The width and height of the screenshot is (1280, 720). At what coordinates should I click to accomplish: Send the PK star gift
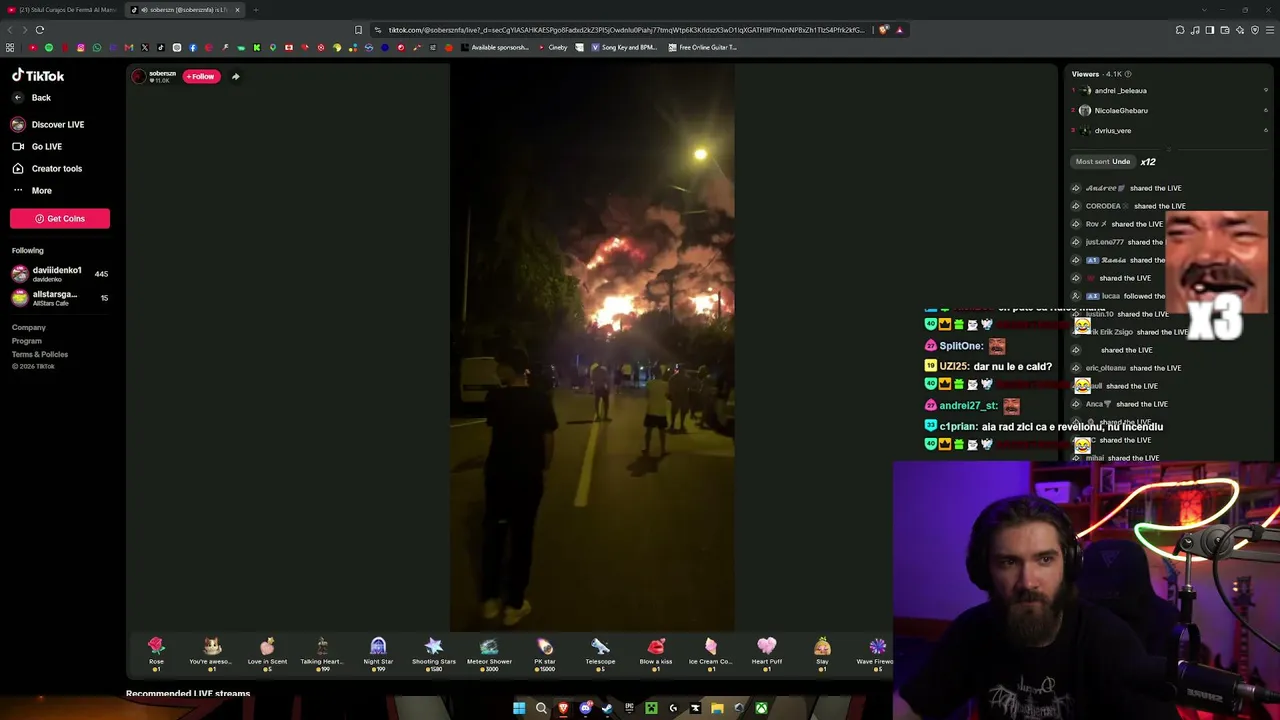[x=545, y=653]
